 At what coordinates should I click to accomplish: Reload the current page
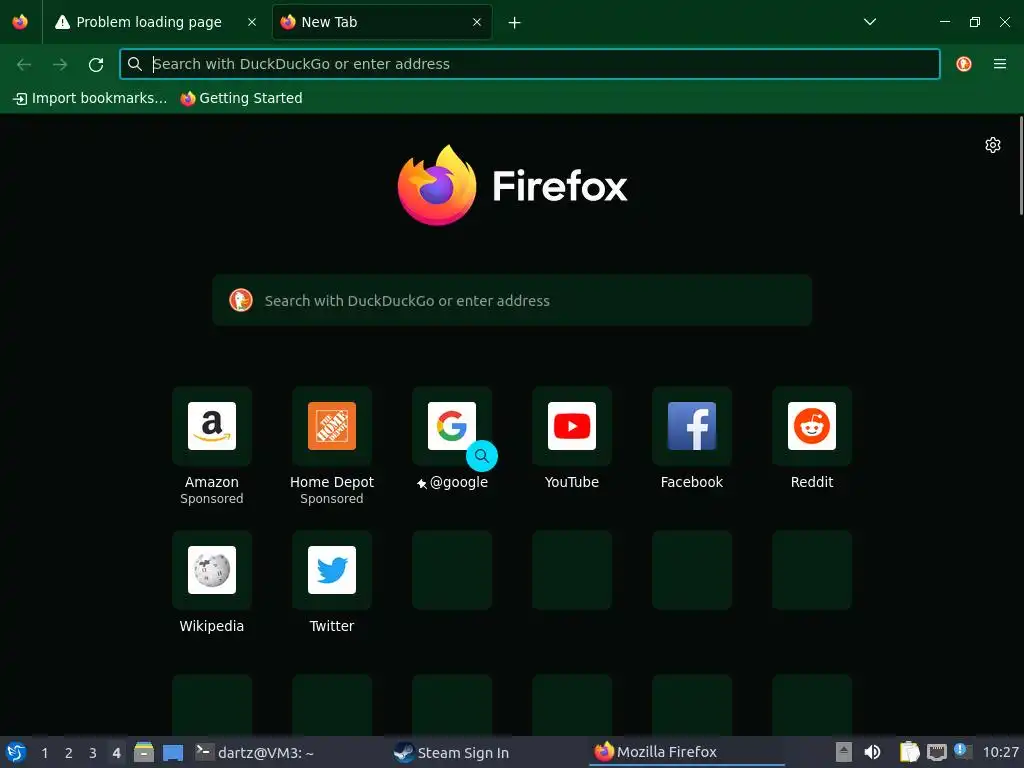tap(96, 64)
